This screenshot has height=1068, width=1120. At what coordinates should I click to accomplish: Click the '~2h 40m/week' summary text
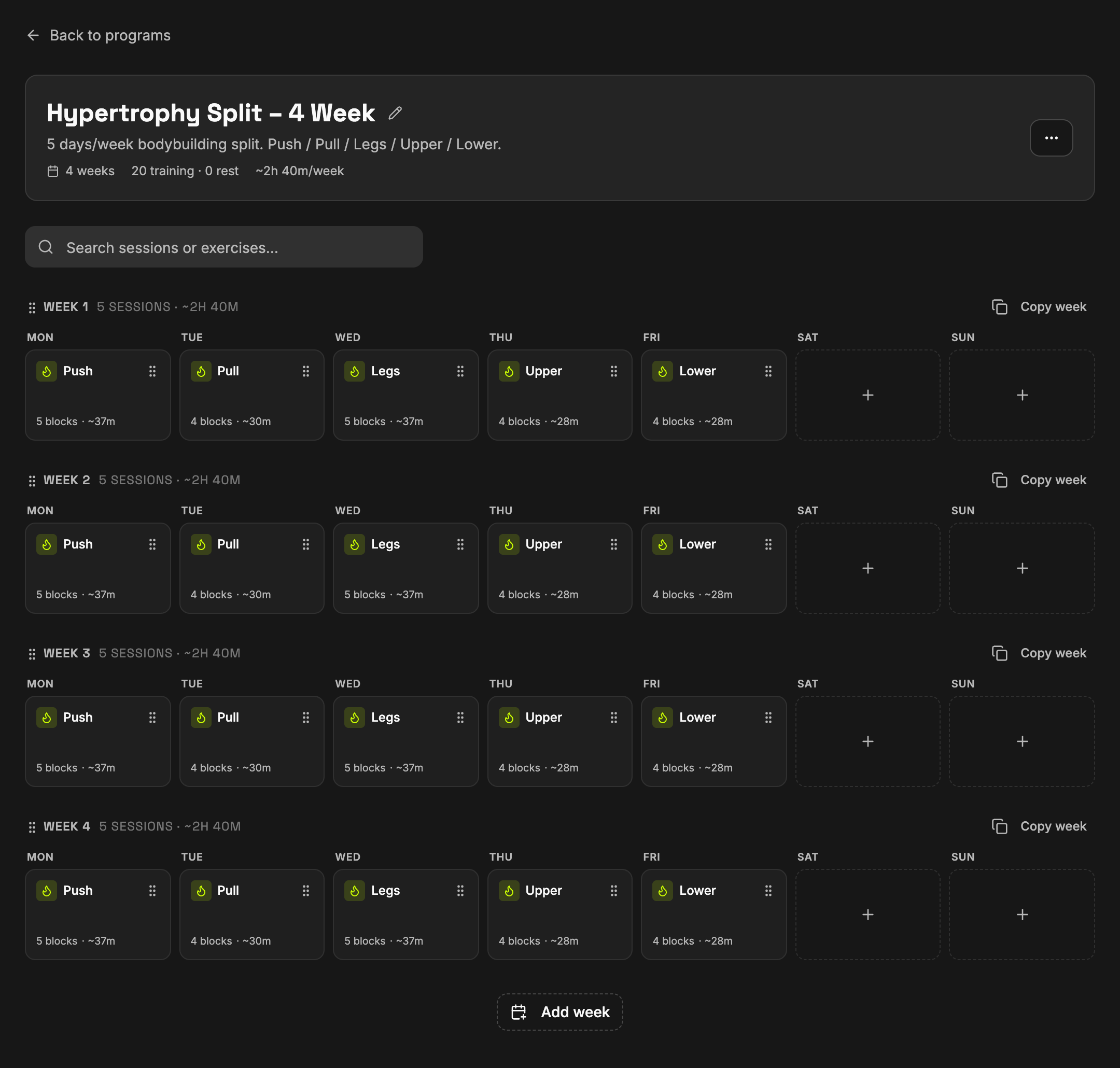300,171
